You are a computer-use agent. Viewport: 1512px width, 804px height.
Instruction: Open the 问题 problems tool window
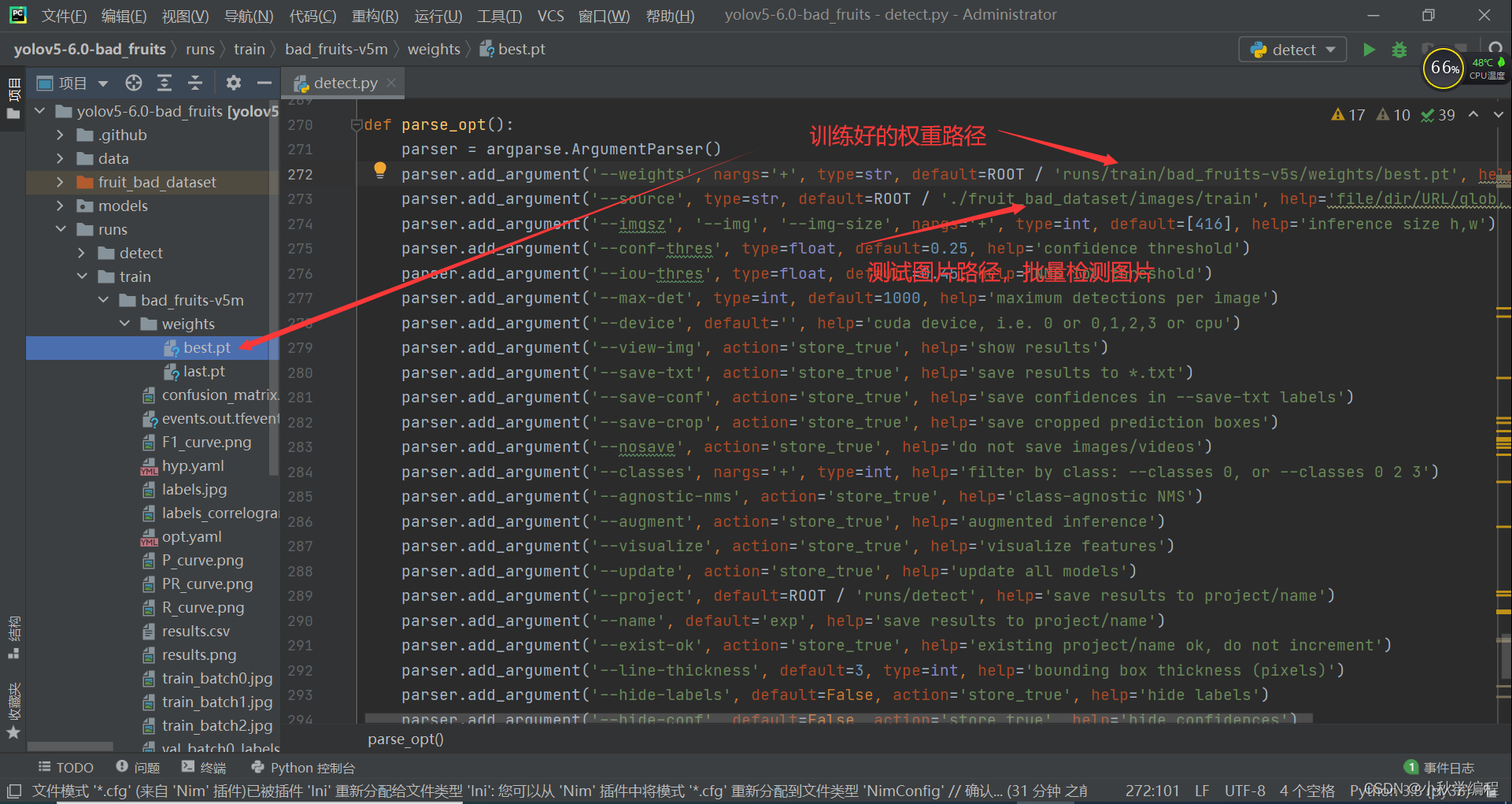pyautogui.click(x=138, y=767)
